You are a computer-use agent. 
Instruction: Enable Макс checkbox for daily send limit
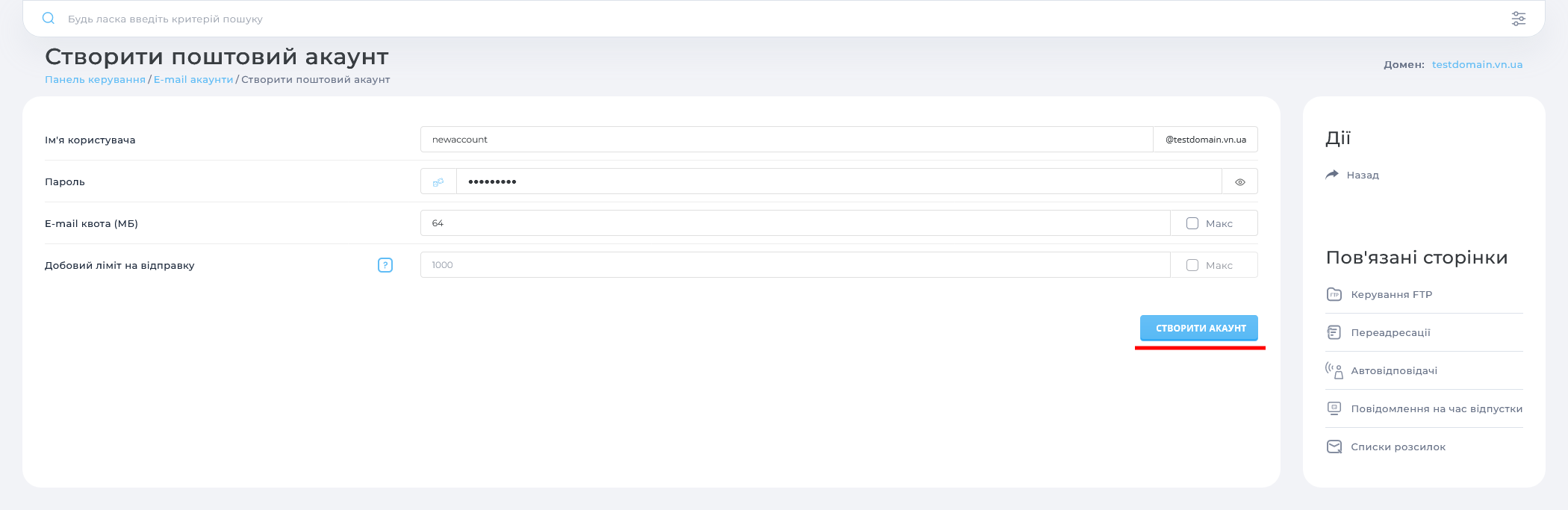pyautogui.click(x=1192, y=265)
